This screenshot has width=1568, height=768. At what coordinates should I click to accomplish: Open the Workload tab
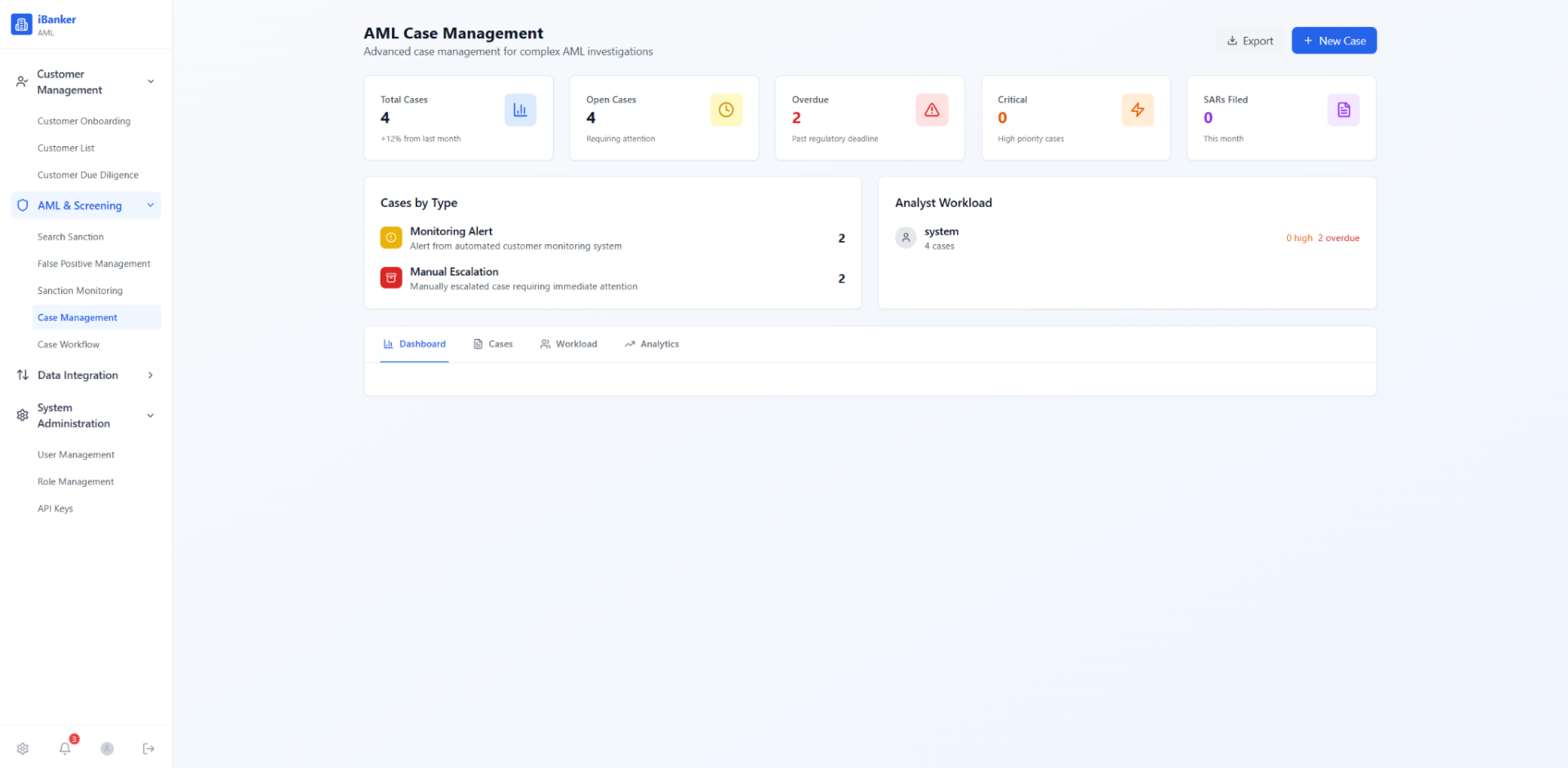tap(568, 345)
